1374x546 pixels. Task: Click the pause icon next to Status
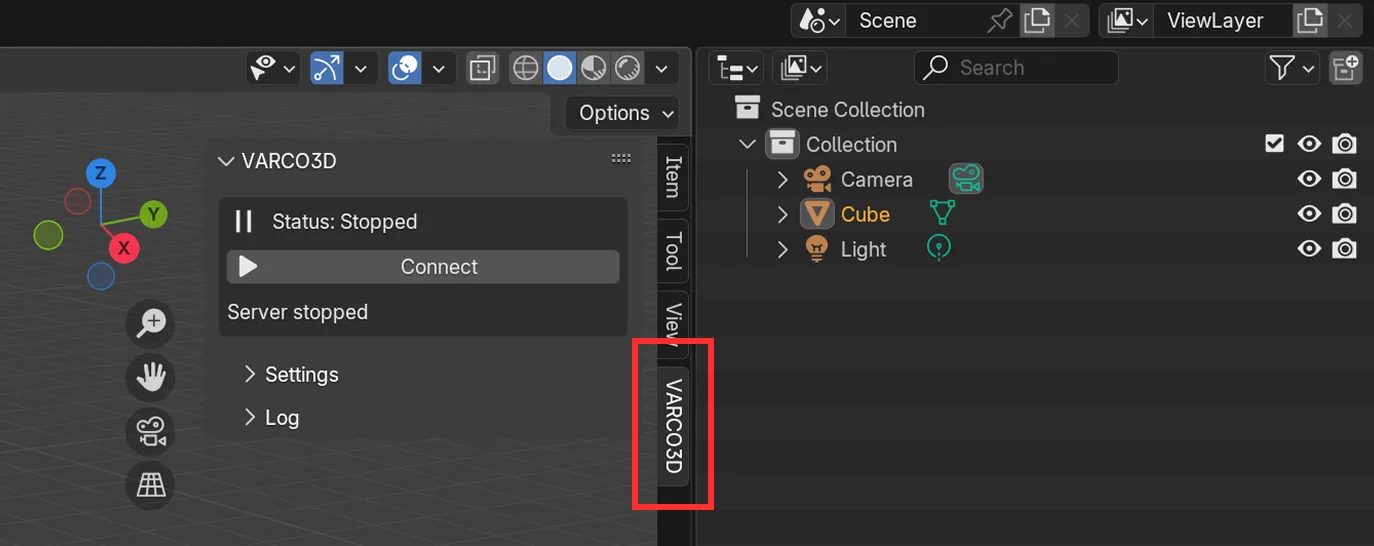click(243, 222)
